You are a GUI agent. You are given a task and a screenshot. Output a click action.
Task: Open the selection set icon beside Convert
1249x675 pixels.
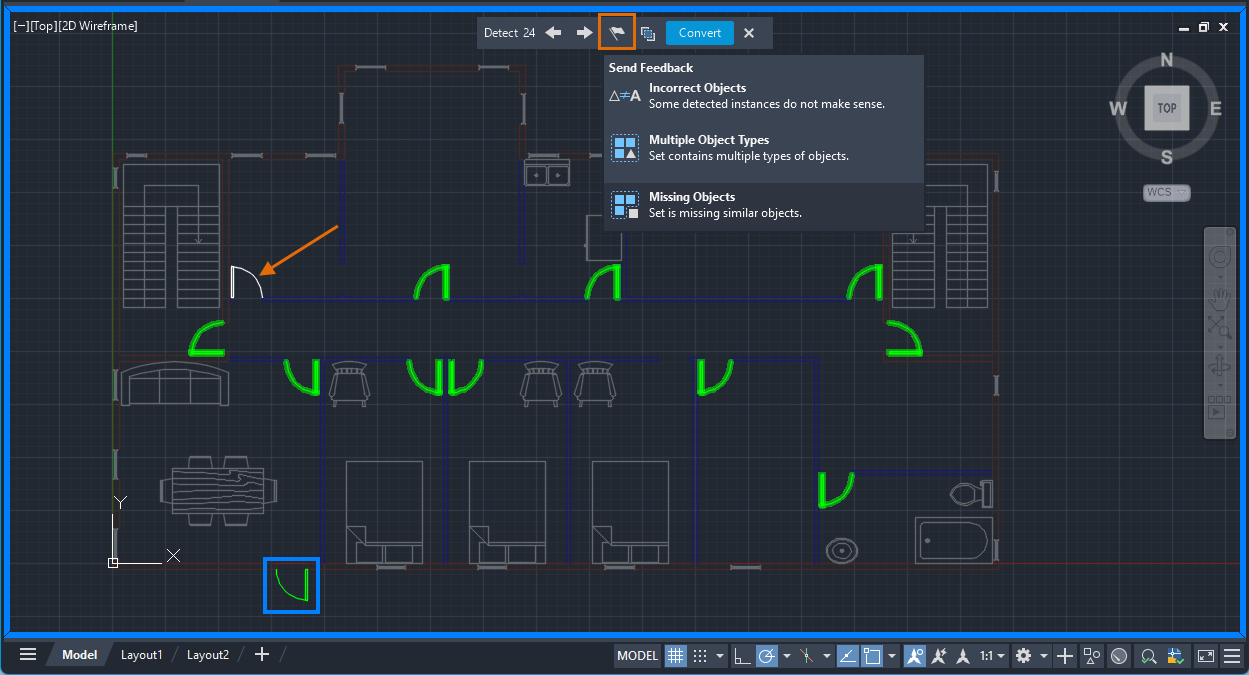coord(648,33)
